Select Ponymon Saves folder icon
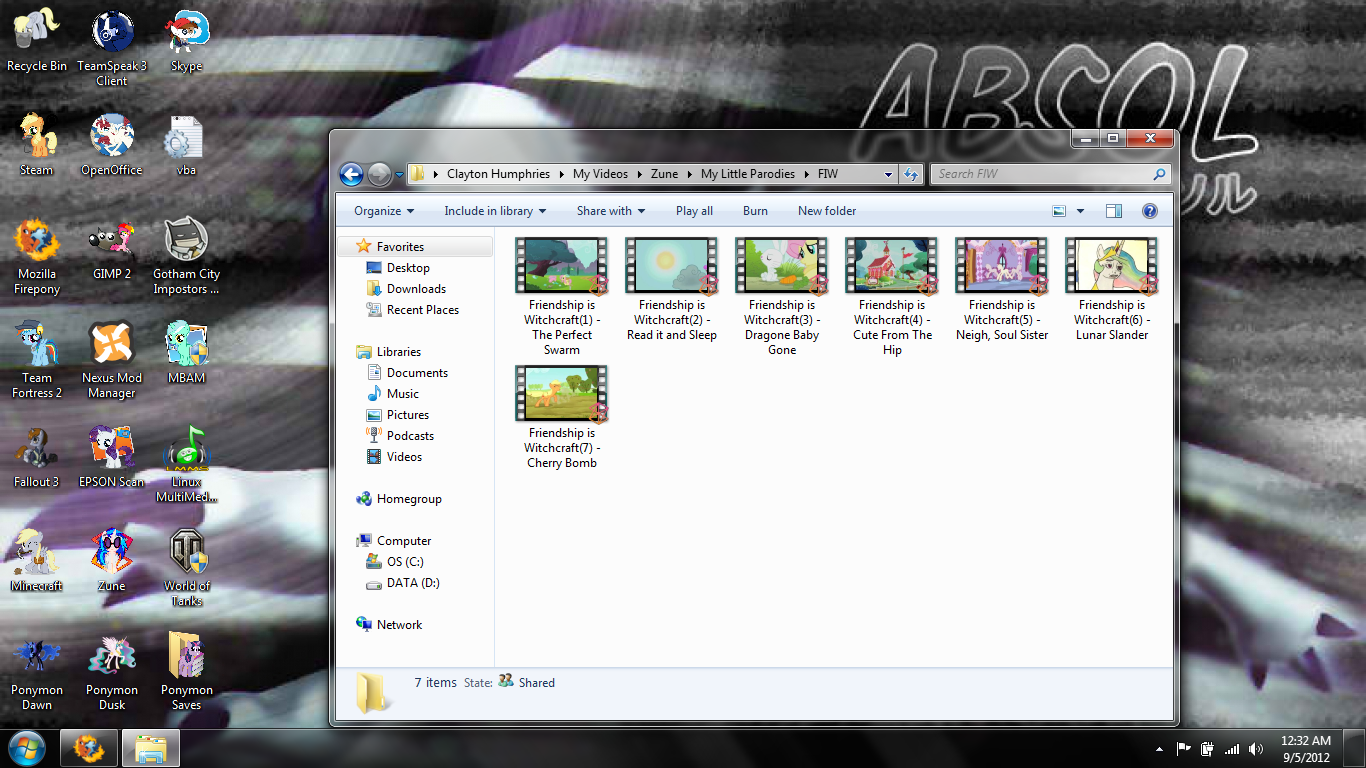The height and width of the screenshot is (768, 1366). 187,672
